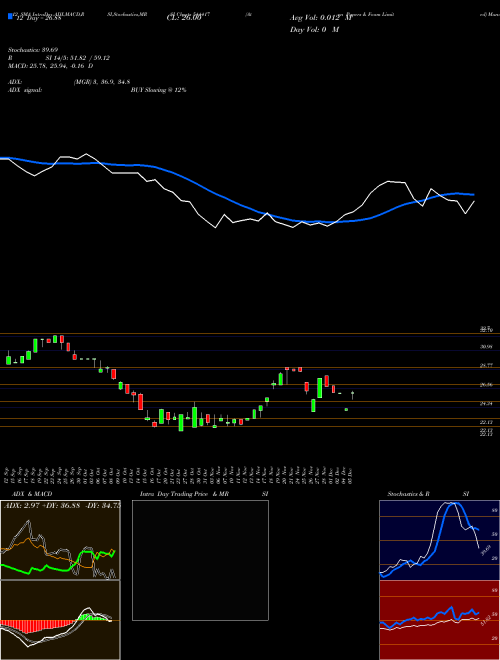
Task: Click the 'SI 14/5: 51.82 / 59.12' value
Action: tap(80, 58)
